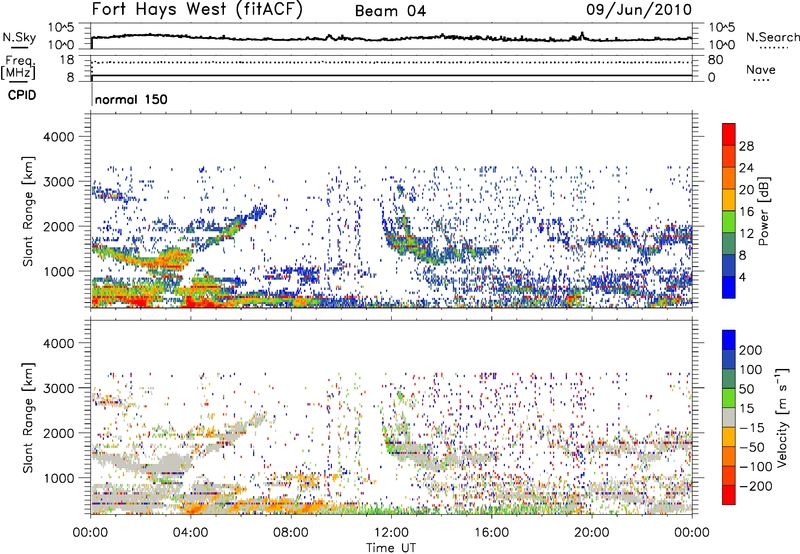Click the '16:00' time axis label
This screenshot has height=554, width=800.
(x=491, y=533)
